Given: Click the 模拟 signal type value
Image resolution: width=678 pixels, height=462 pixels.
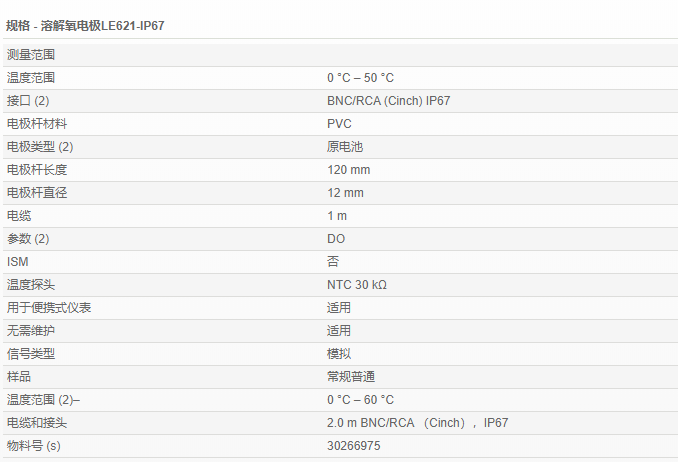Looking at the screenshot, I should pyautogui.click(x=339, y=354).
